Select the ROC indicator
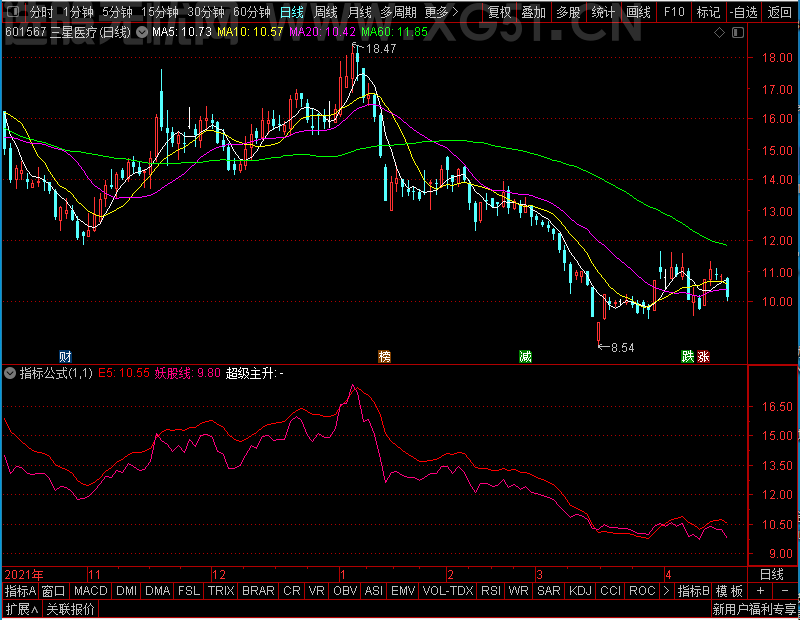 tap(642, 591)
